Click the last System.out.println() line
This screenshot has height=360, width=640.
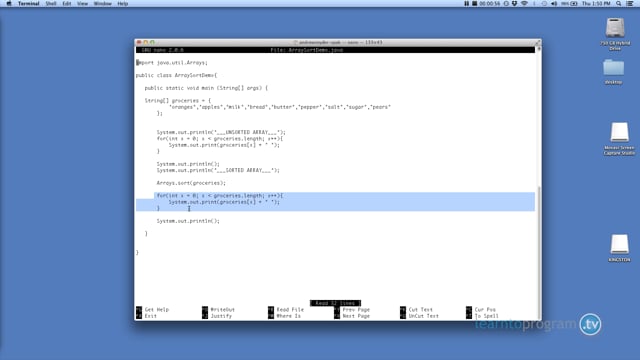coord(188,221)
